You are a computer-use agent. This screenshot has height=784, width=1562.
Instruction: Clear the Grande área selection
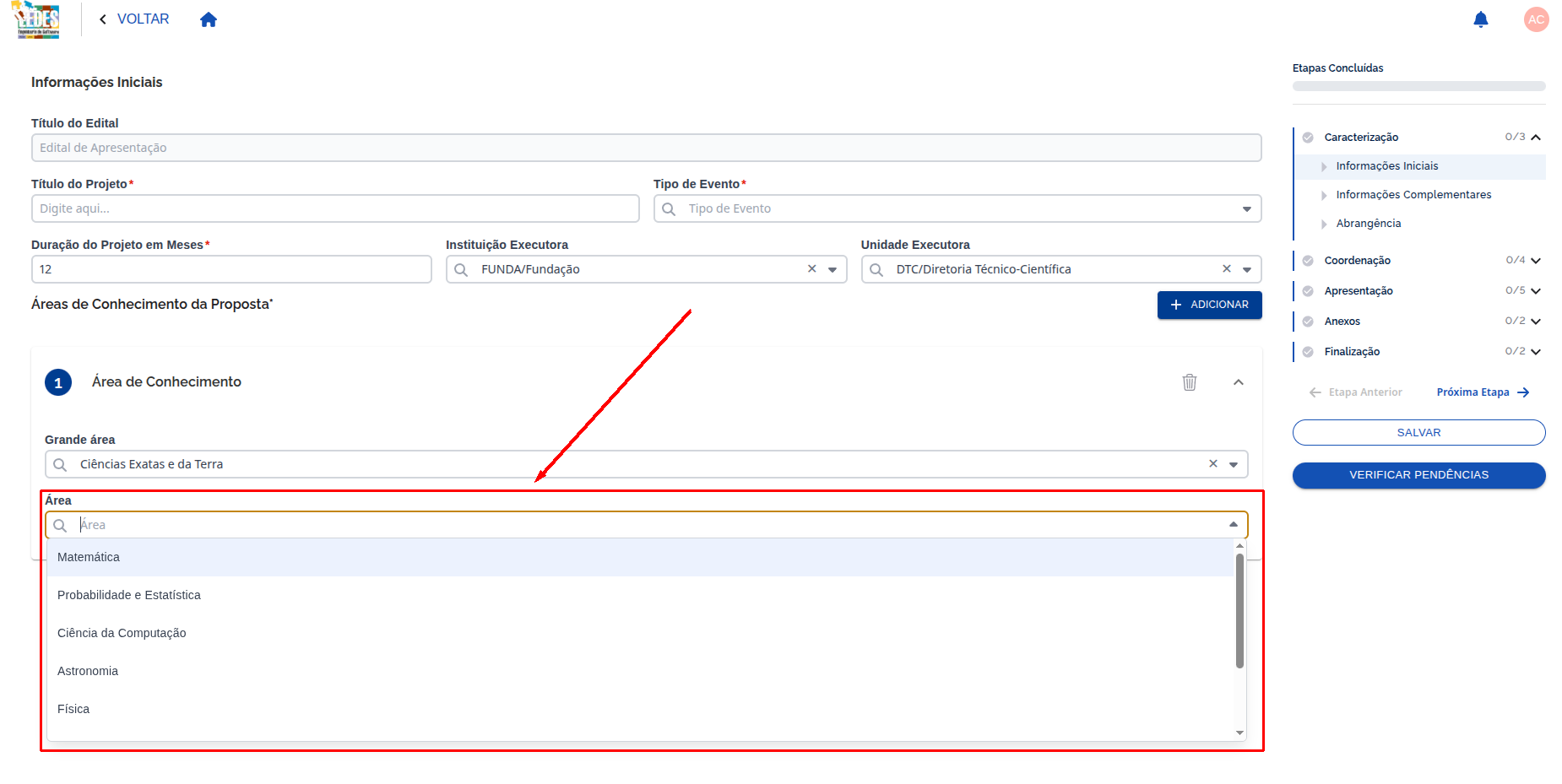point(1213,463)
